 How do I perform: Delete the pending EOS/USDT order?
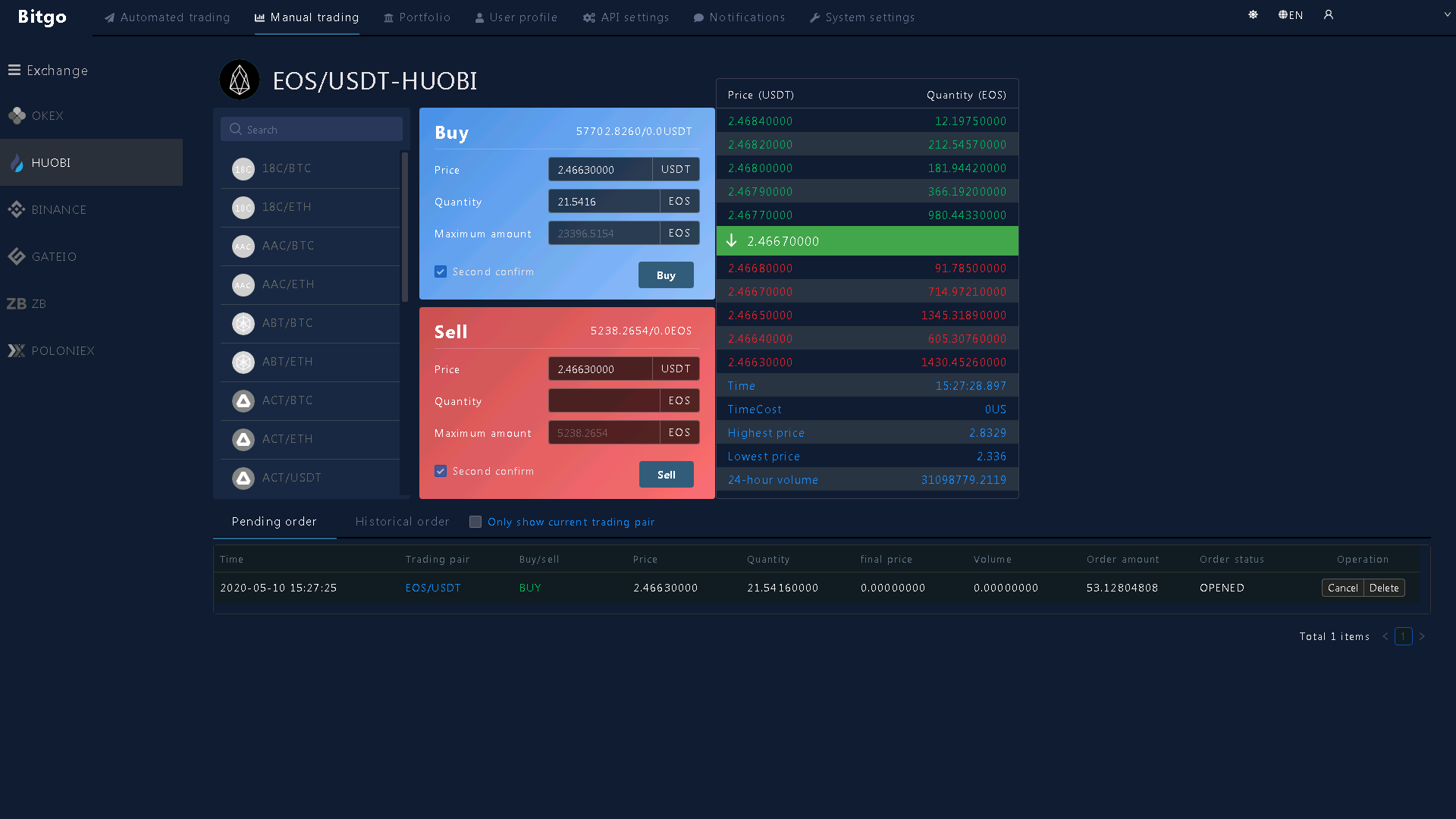(1384, 588)
